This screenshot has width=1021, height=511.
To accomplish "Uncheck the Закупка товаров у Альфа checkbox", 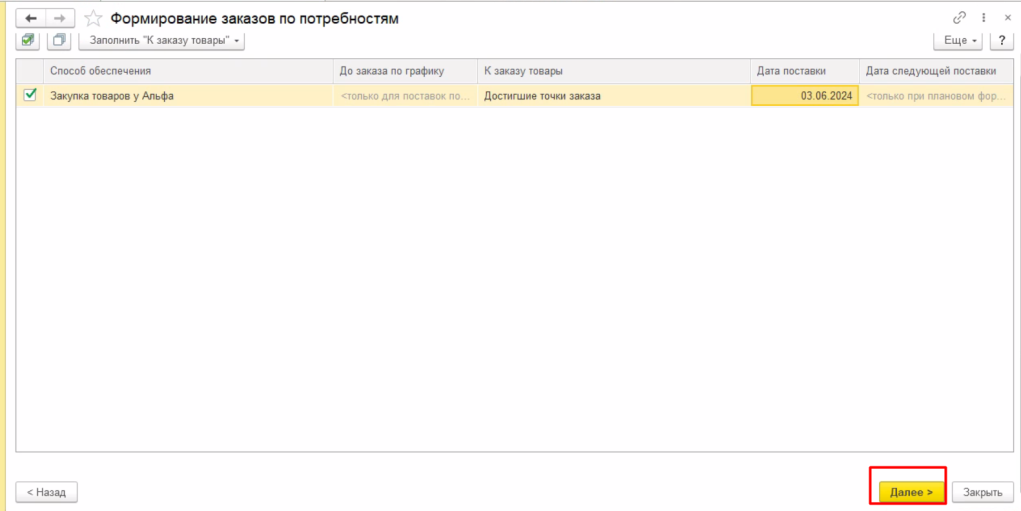I will [30, 95].
